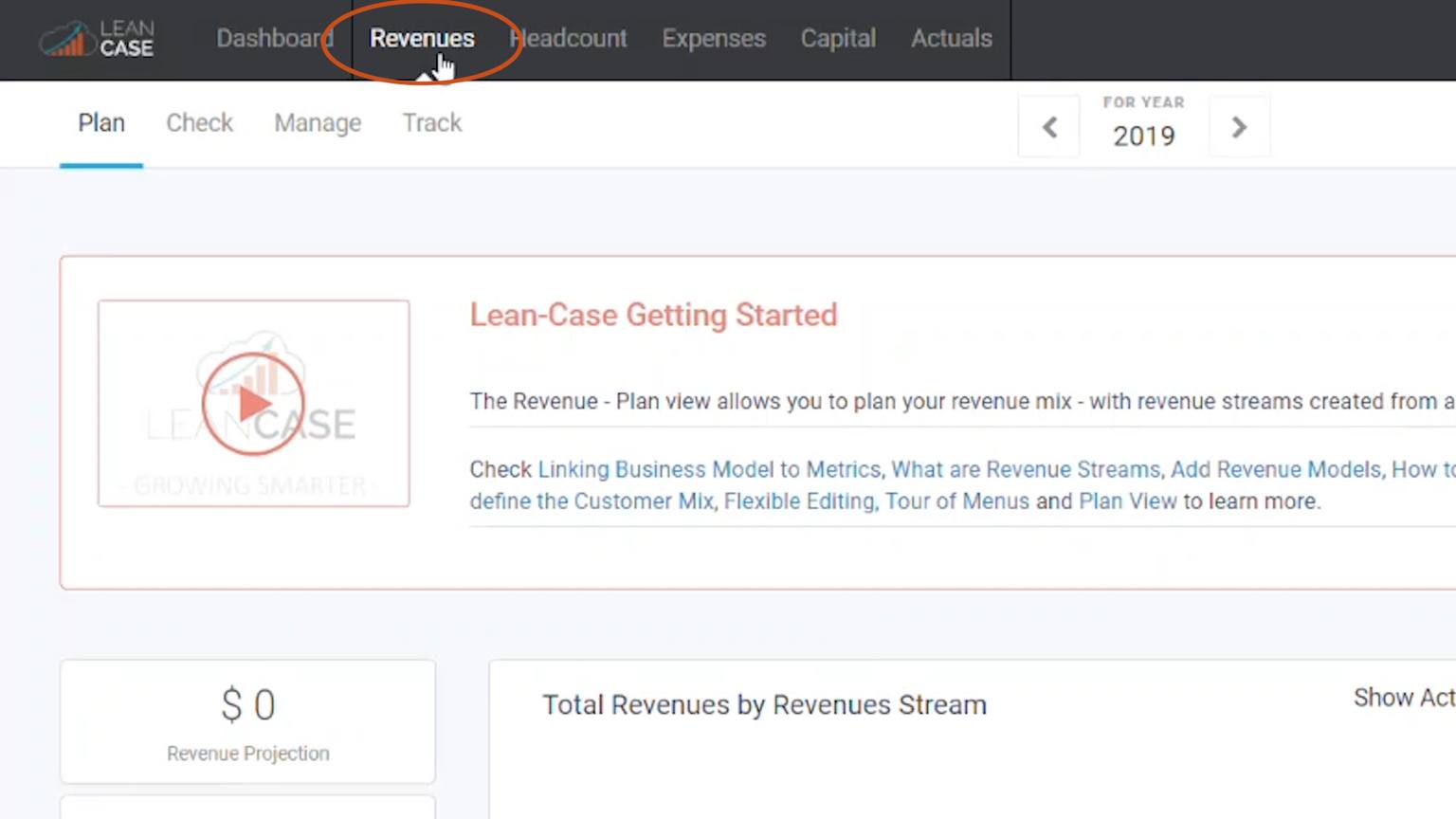The width and height of the screenshot is (1456, 819).
Task: Click the $0 Revenue Projection card
Action: (247, 722)
